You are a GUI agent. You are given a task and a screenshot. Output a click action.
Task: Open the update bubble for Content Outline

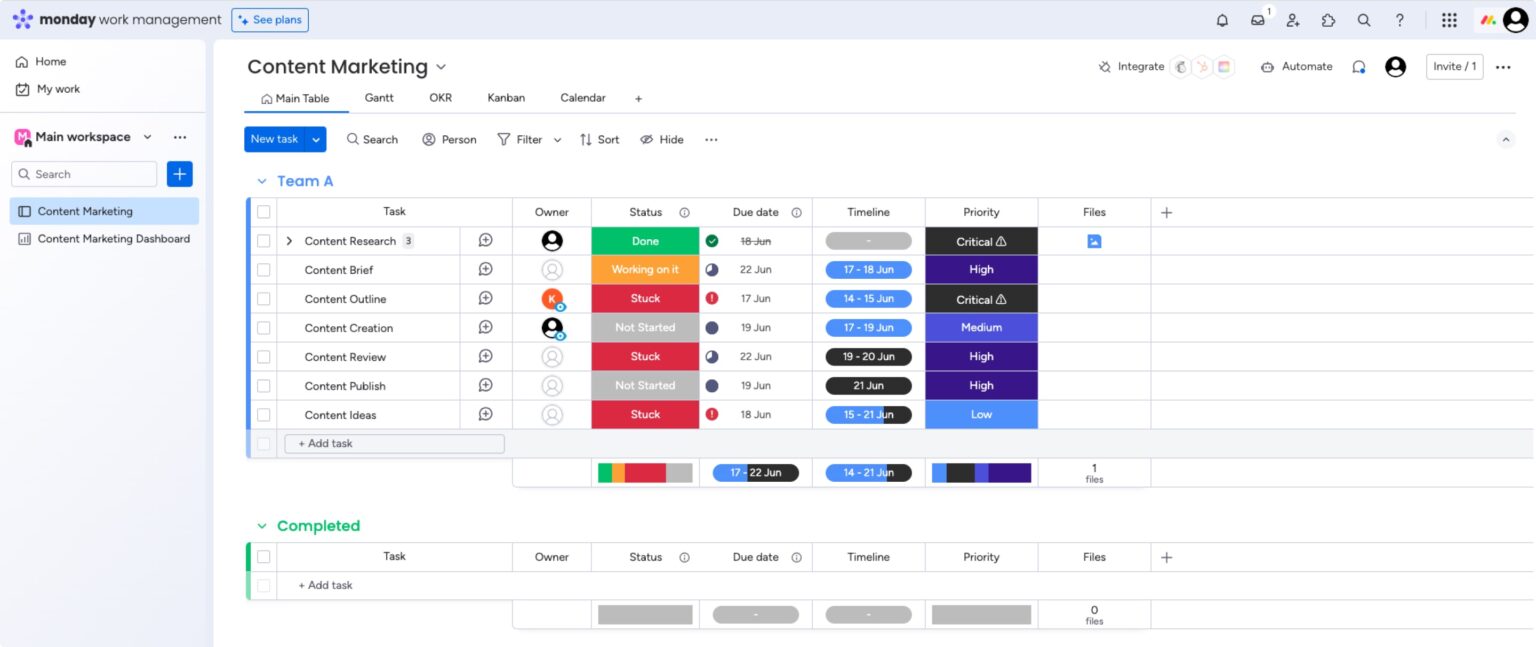coord(485,298)
